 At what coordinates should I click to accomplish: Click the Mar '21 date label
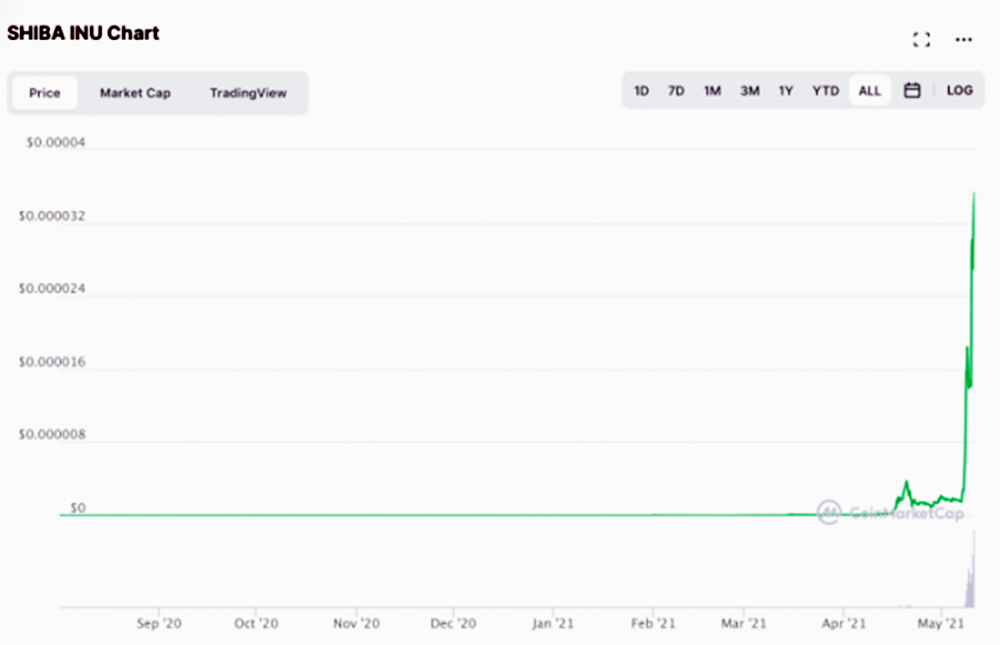(744, 623)
